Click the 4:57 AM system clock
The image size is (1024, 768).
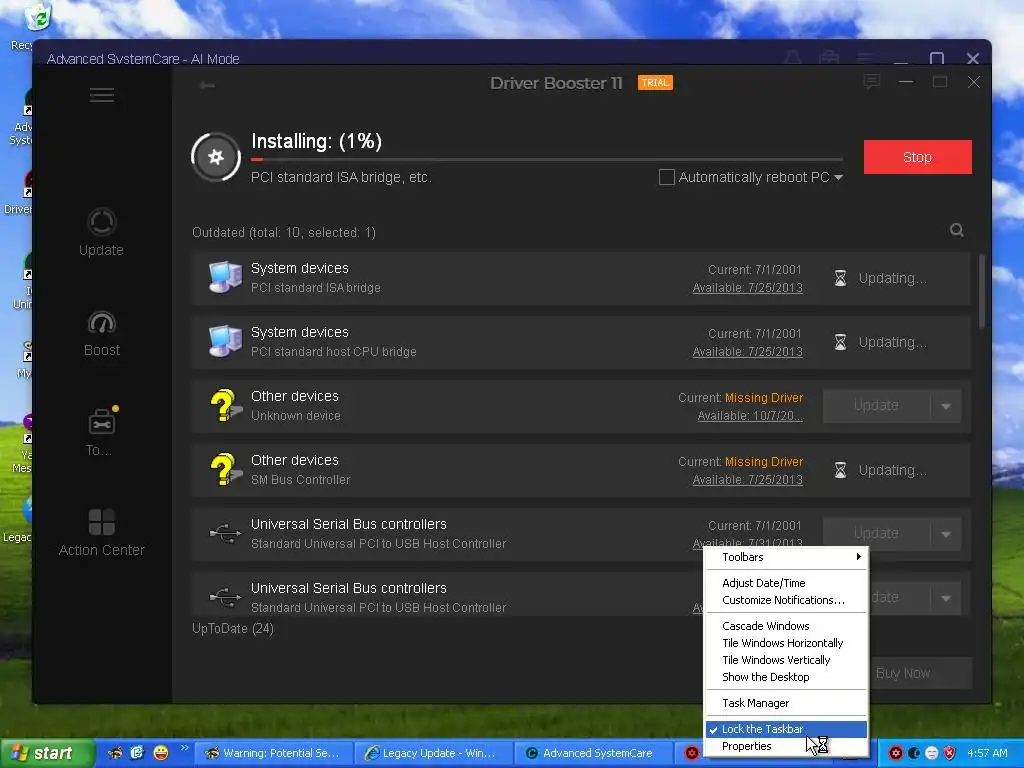point(987,753)
